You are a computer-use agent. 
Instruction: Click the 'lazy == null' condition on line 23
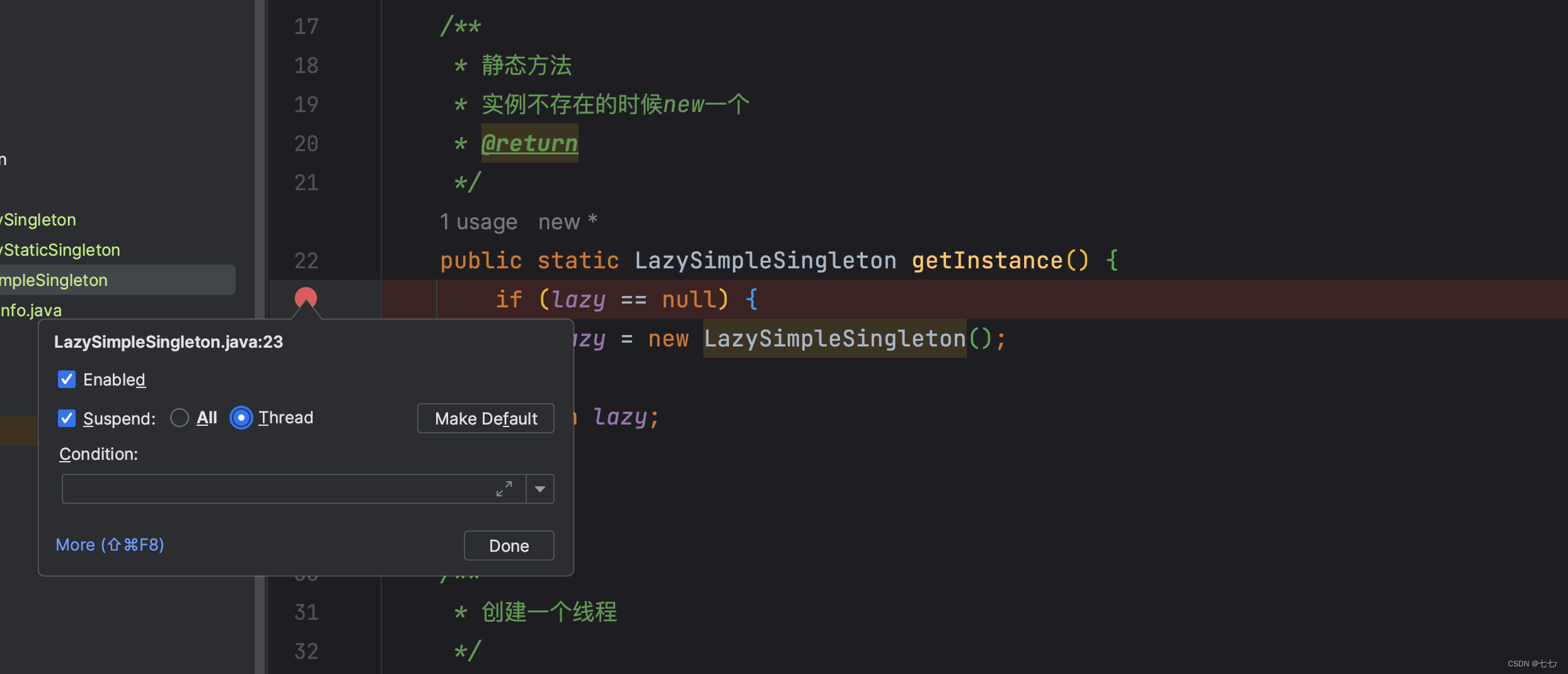coord(633,299)
